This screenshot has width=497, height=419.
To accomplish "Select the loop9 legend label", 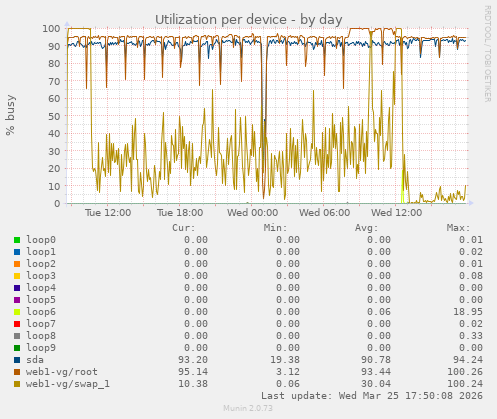I will click(41, 348).
